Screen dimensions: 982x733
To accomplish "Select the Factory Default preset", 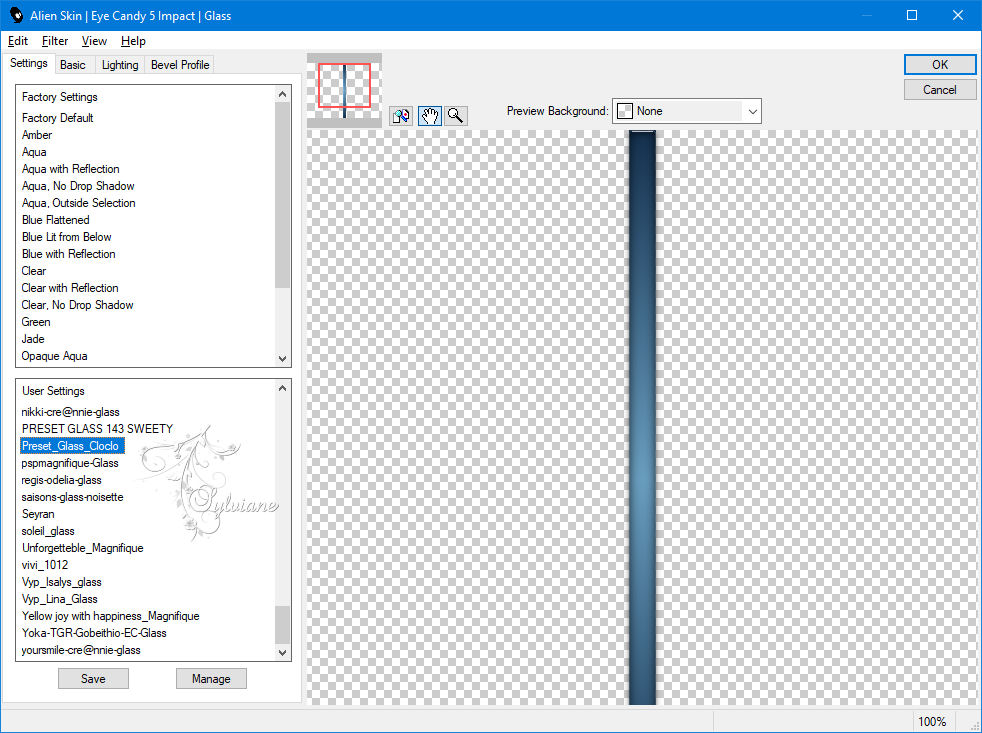I will click(58, 118).
